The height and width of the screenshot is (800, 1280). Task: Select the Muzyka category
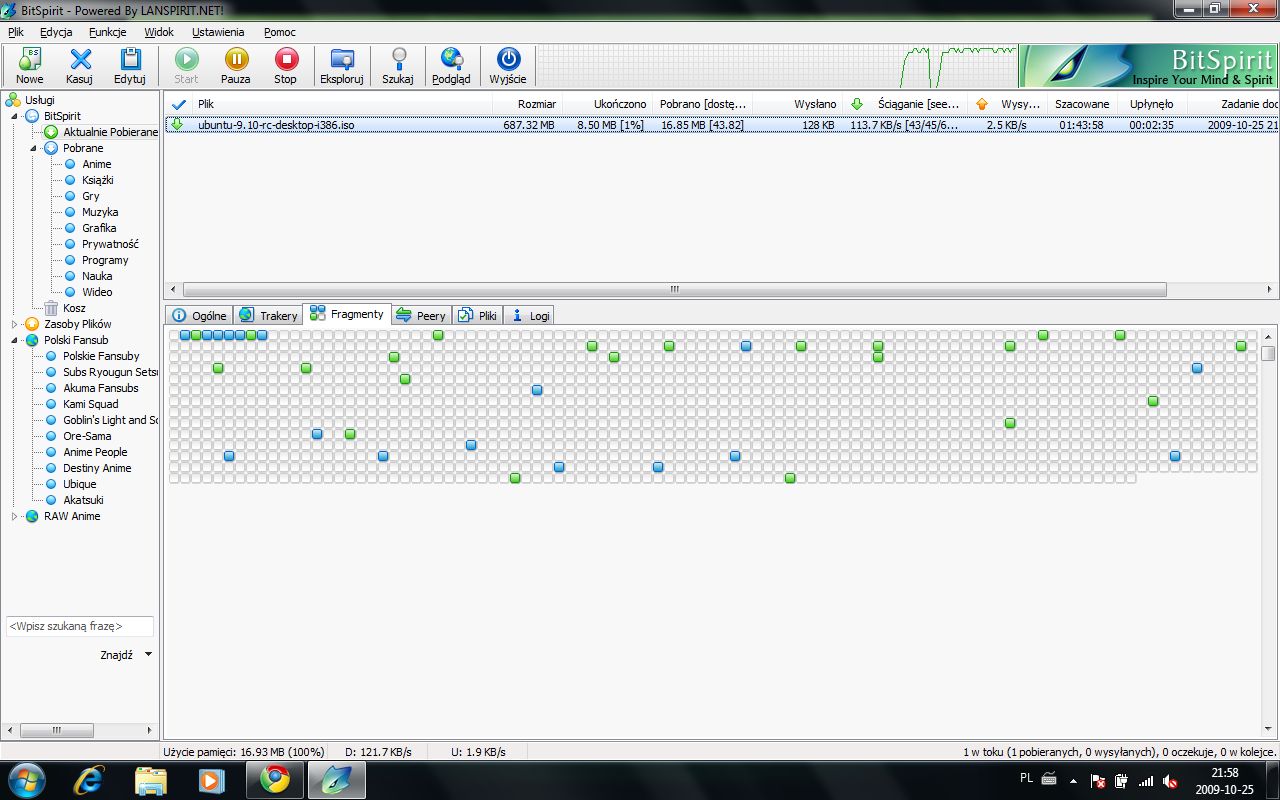(100, 212)
